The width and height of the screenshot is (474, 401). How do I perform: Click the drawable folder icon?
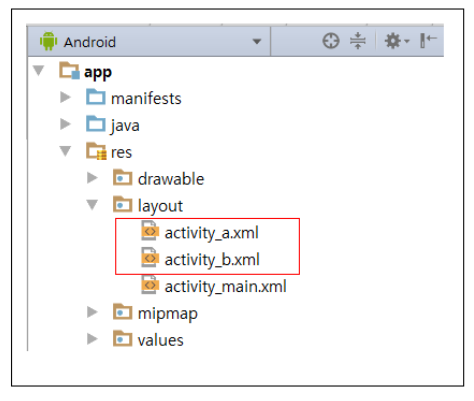123,178
